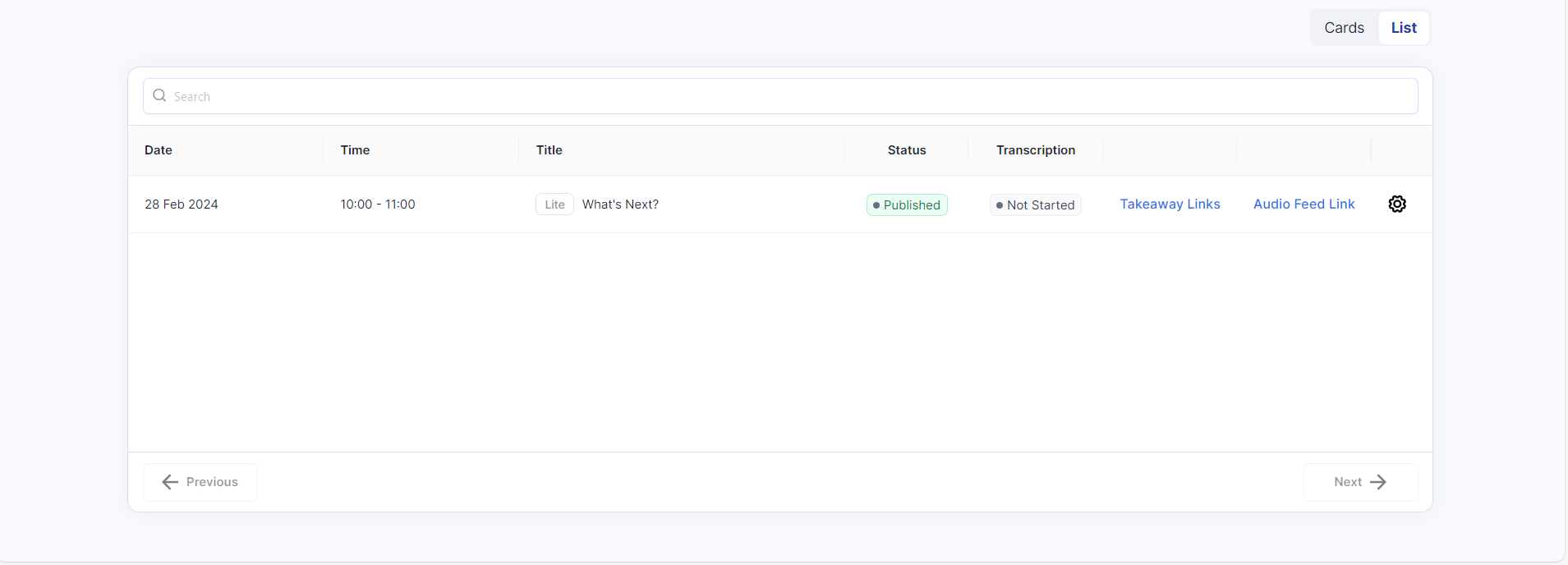Open the What's Next? session title
The height and width of the screenshot is (565, 1568).
pyautogui.click(x=620, y=204)
